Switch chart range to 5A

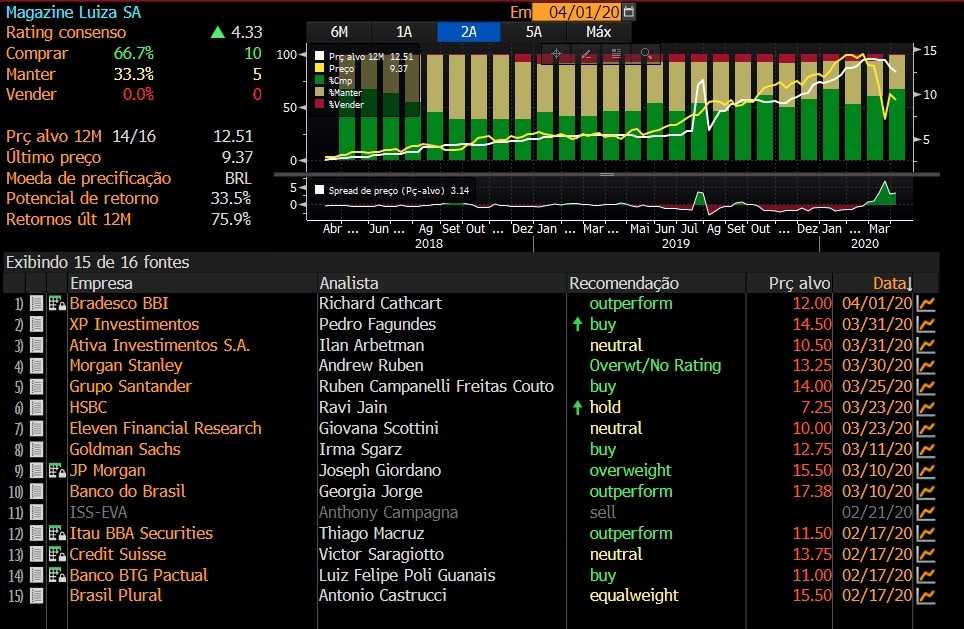tap(534, 32)
